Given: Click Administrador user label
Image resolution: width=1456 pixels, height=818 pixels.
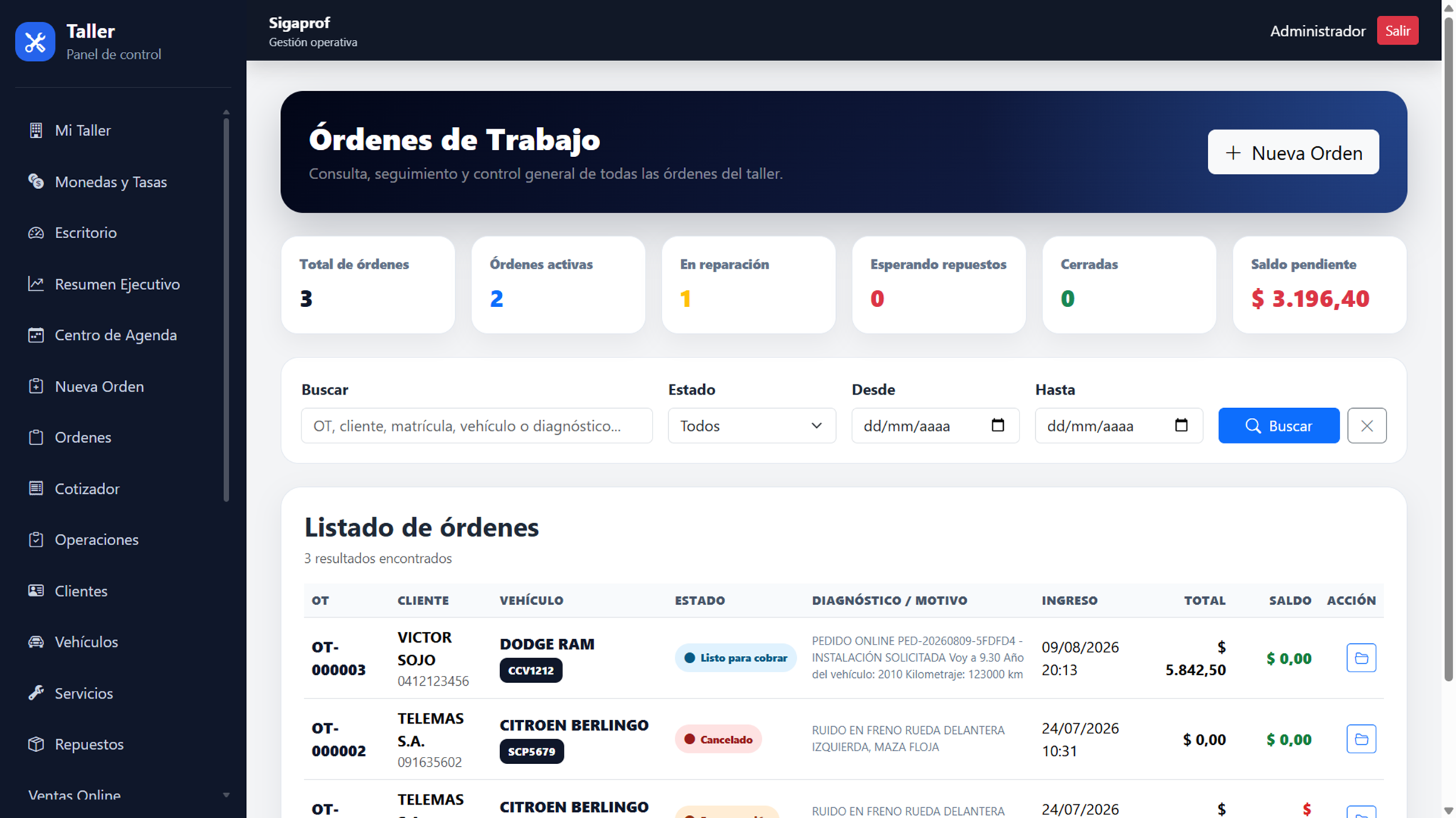Looking at the screenshot, I should tap(1317, 31).
